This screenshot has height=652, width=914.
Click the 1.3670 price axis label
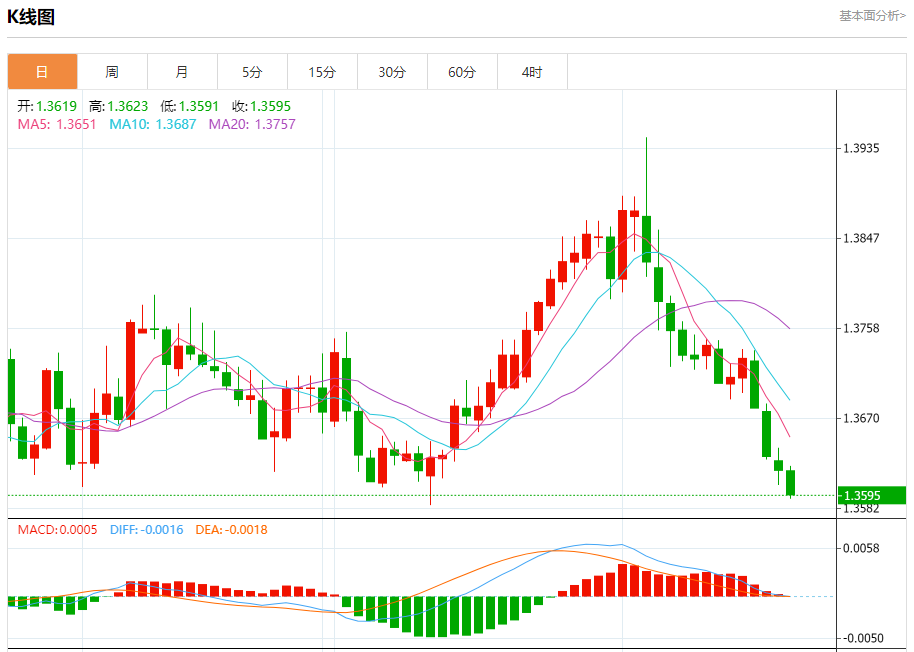point(862,418)
